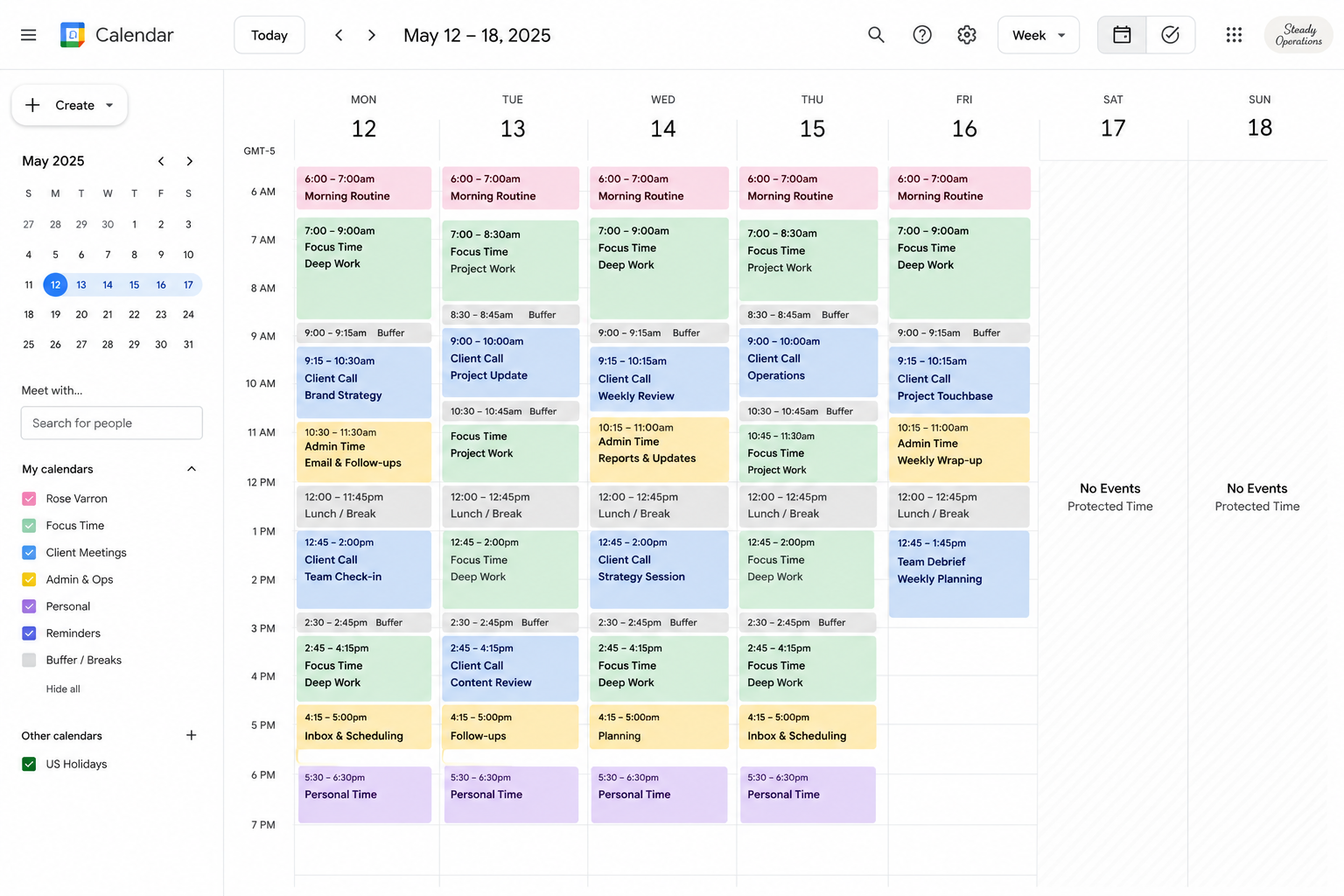Open Wednesday Reports & Updates admin event
The image size is (1344, 896).
pyautogui.click(x=659, y=449)
